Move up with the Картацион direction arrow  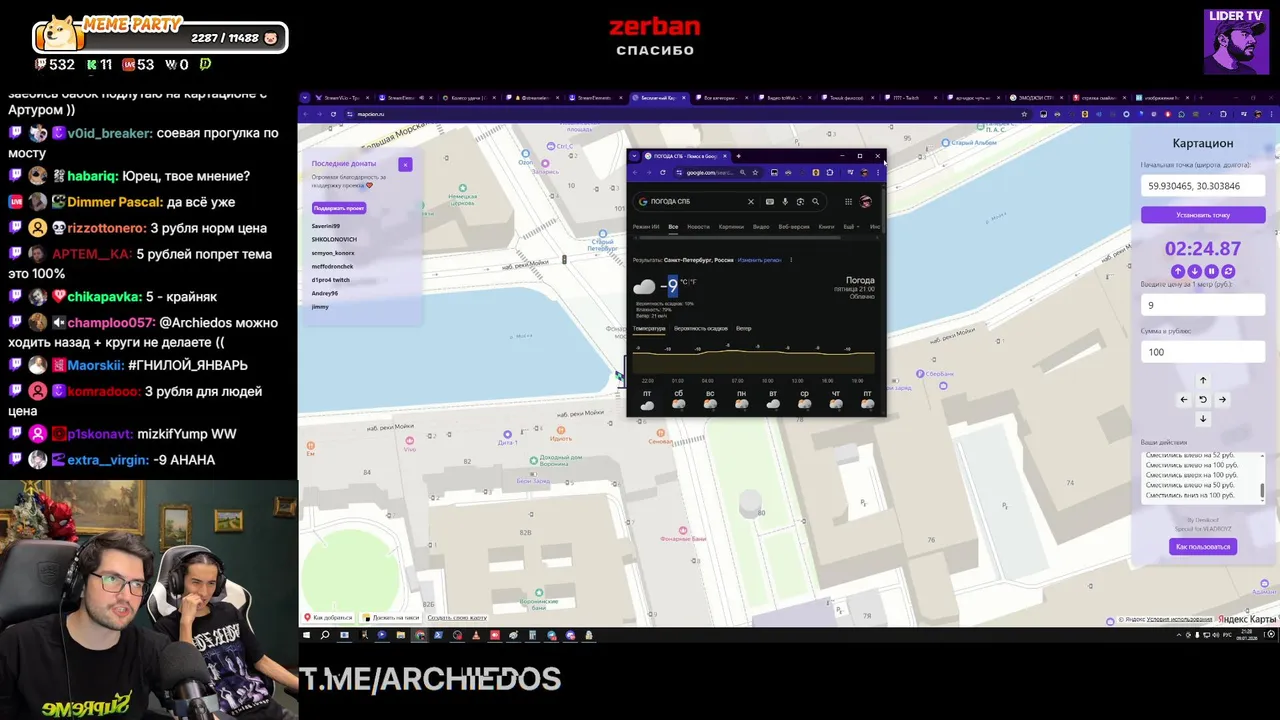1203,380
